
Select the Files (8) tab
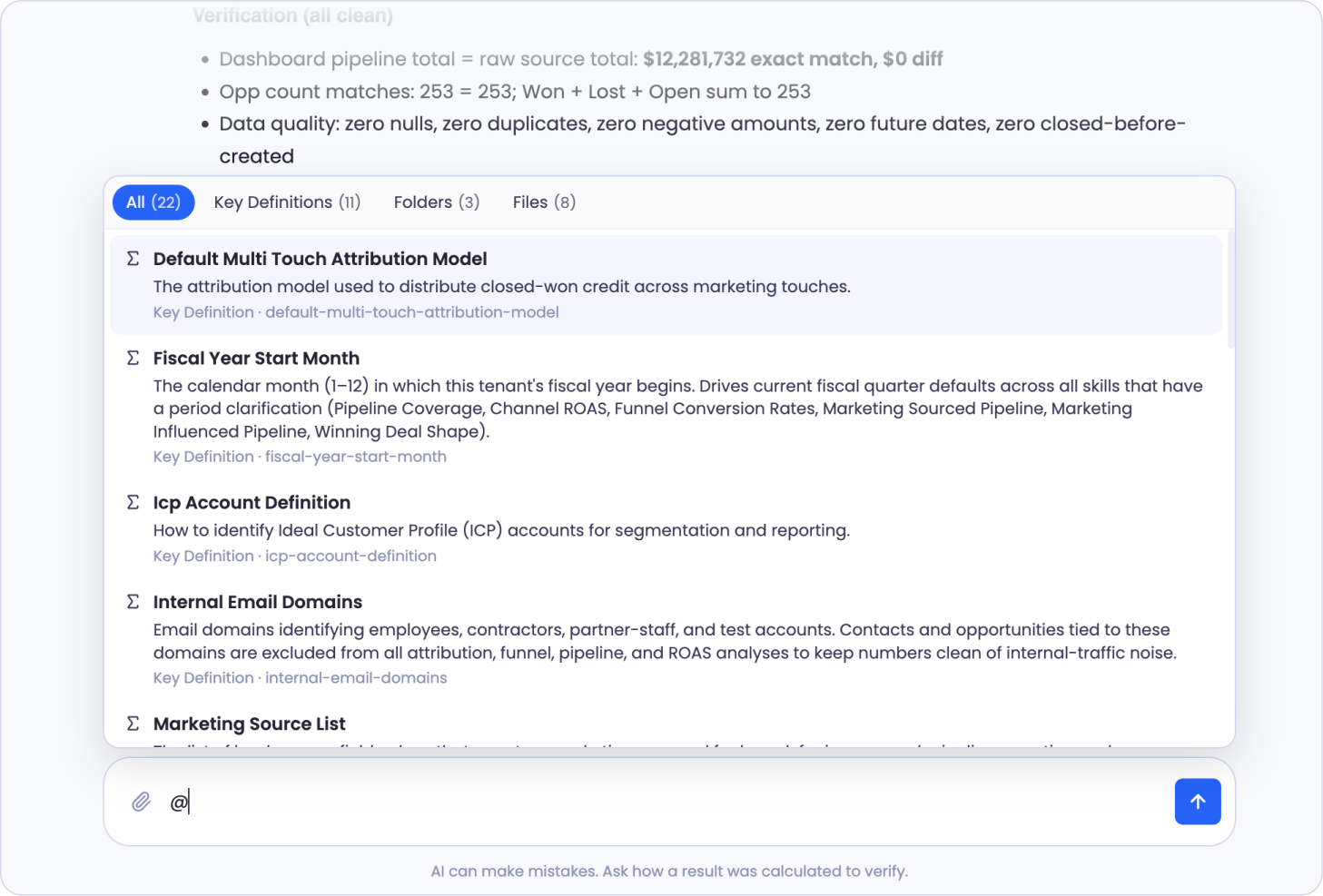click(544, 202)
